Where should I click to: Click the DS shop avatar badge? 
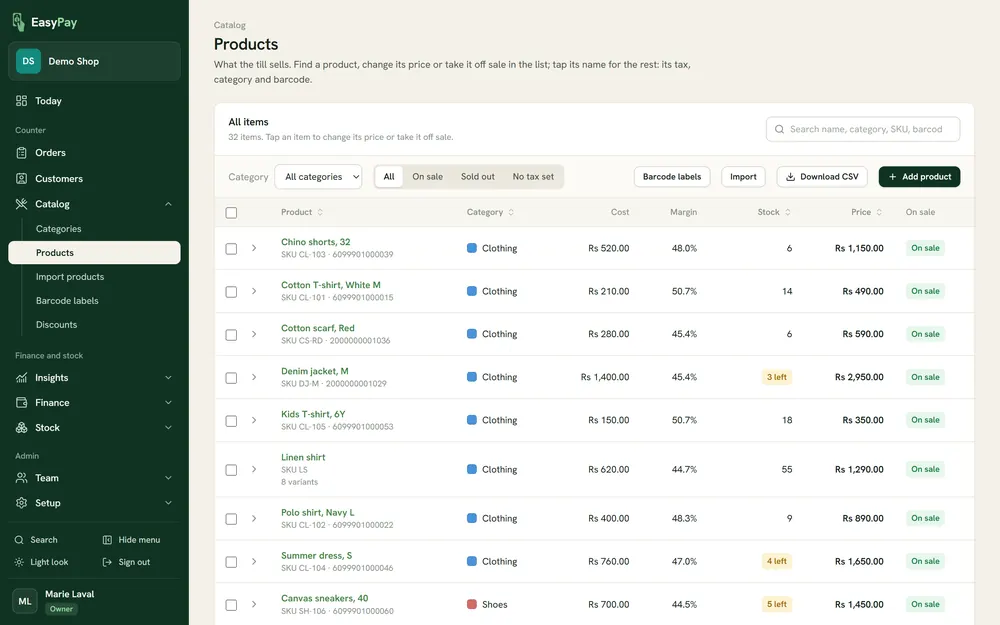28,61
